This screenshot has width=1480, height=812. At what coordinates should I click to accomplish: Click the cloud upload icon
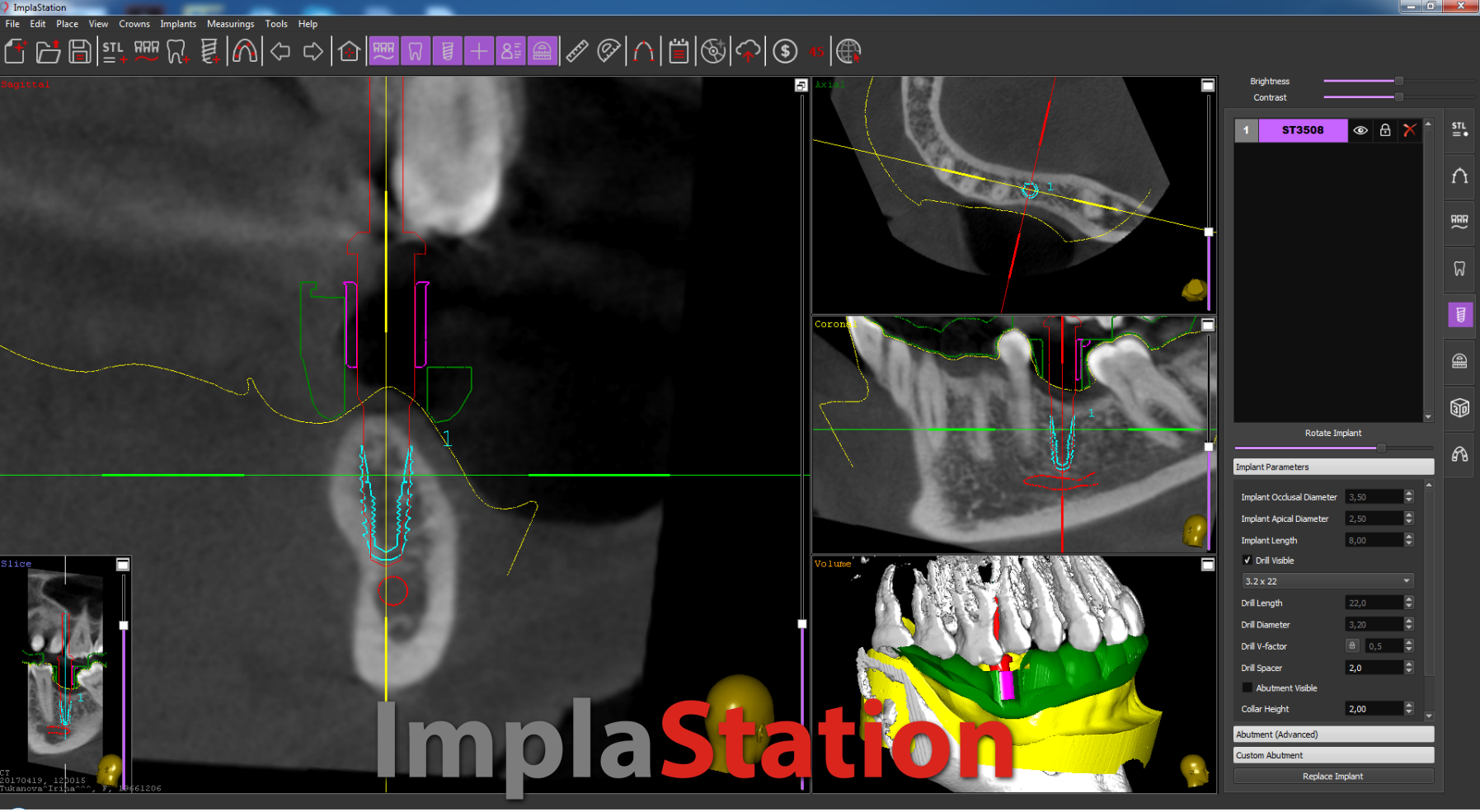tap(748, 52)
